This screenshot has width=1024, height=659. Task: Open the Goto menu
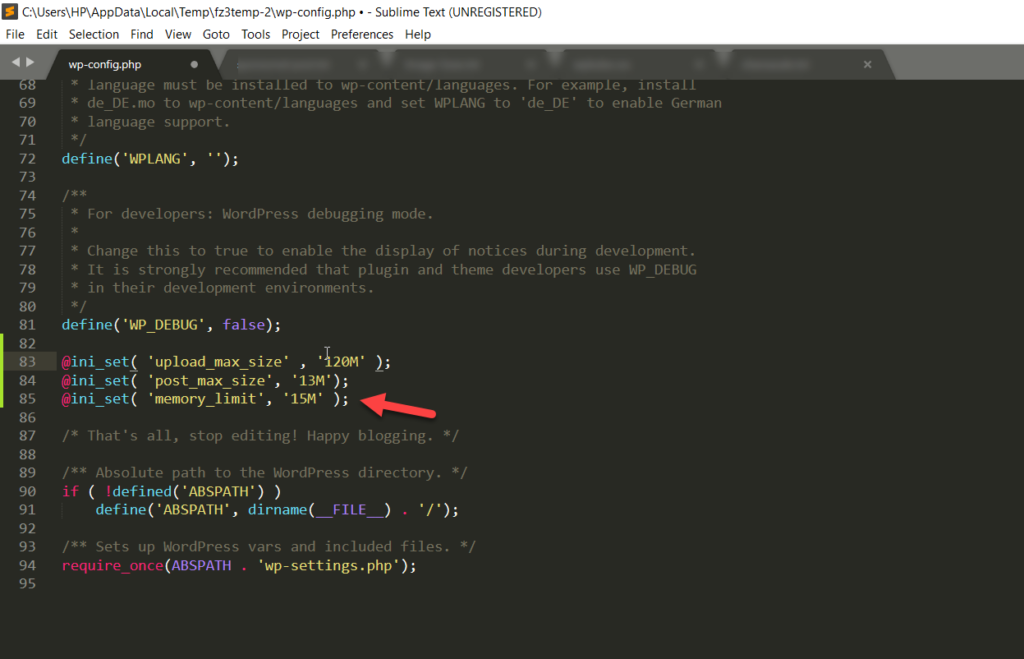(216, 34)
